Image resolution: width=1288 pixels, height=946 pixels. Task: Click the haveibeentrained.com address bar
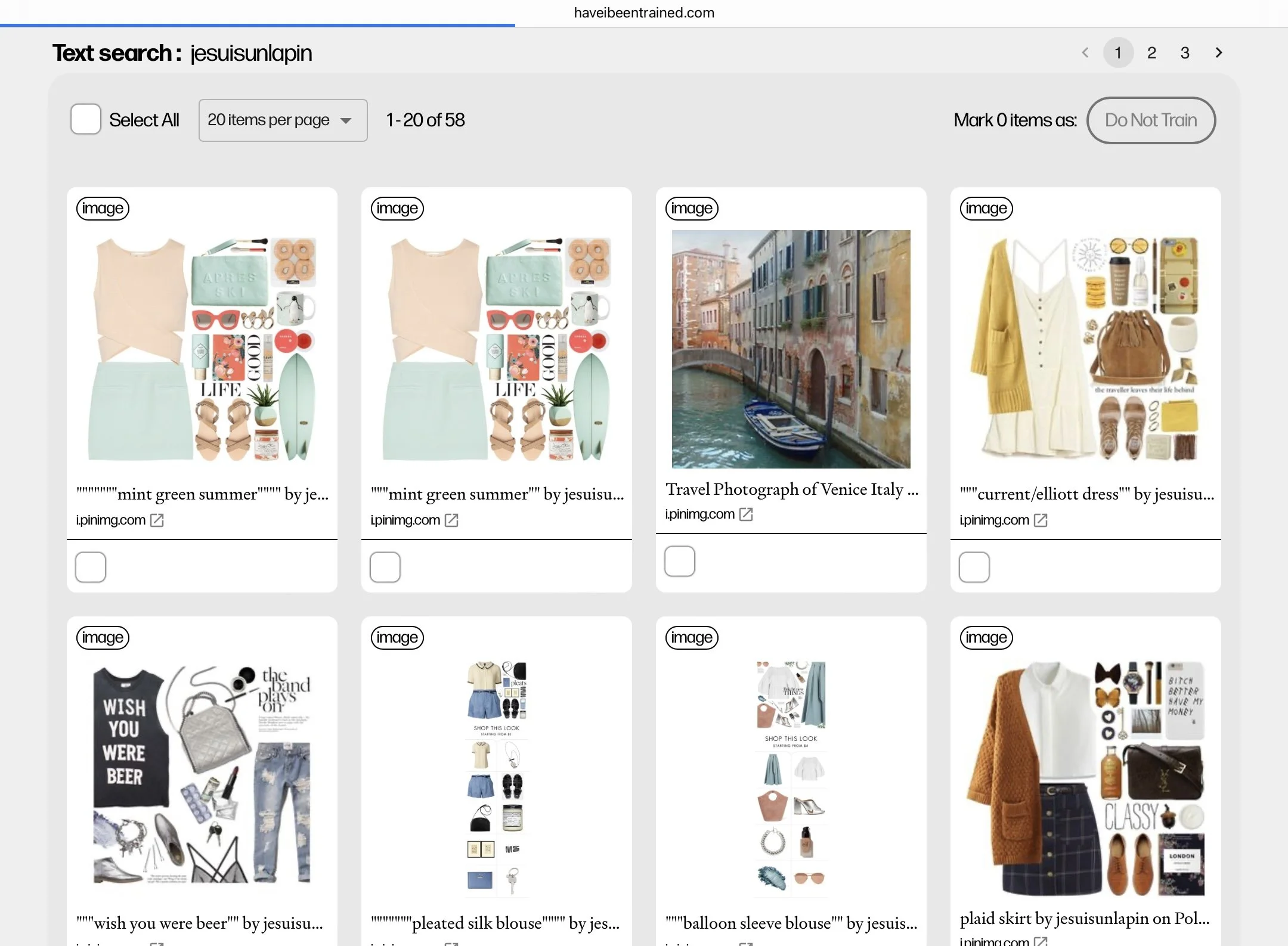point(644,13)
